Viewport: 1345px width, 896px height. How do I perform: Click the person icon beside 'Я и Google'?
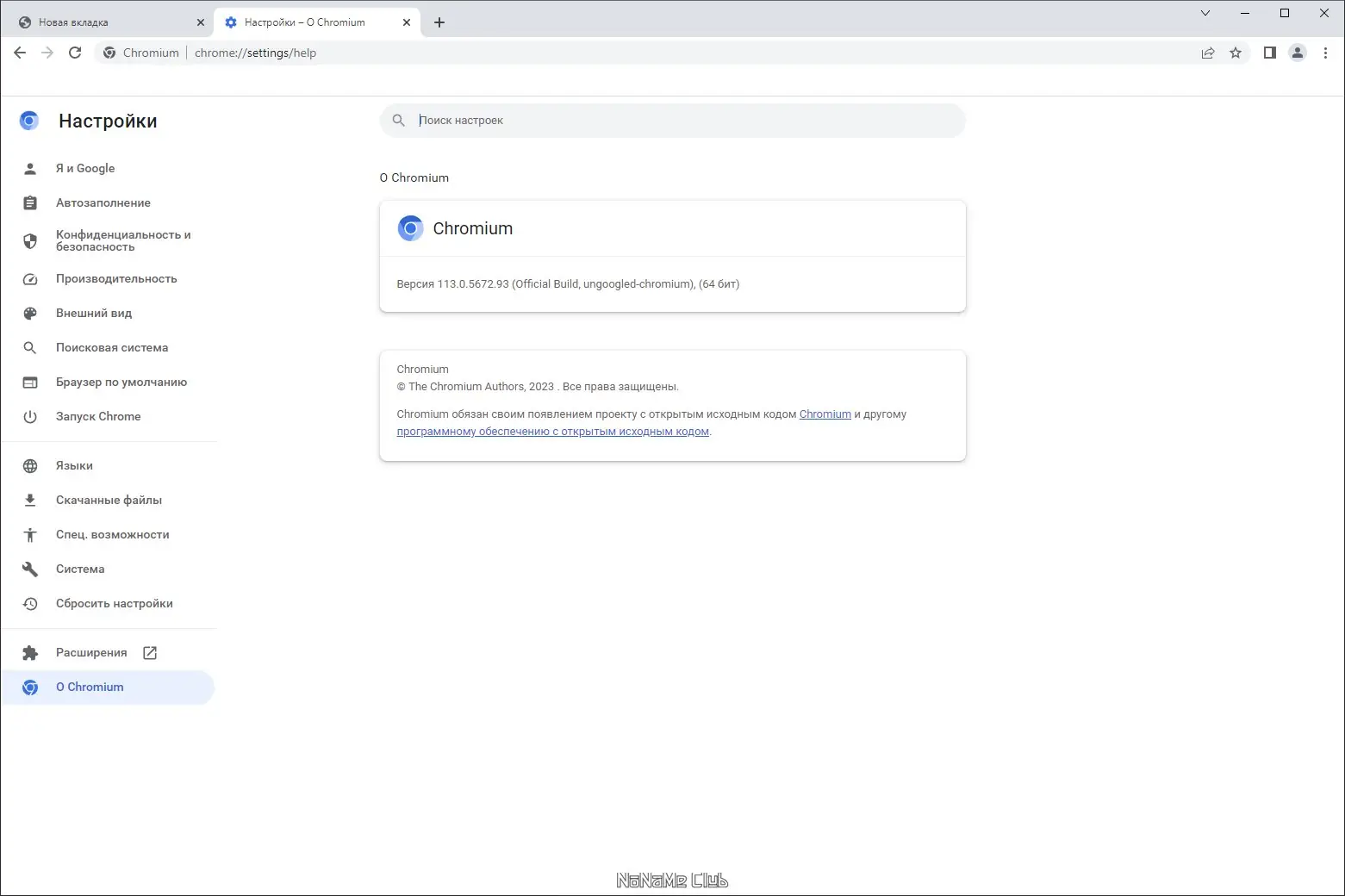[x=30, y=169]
